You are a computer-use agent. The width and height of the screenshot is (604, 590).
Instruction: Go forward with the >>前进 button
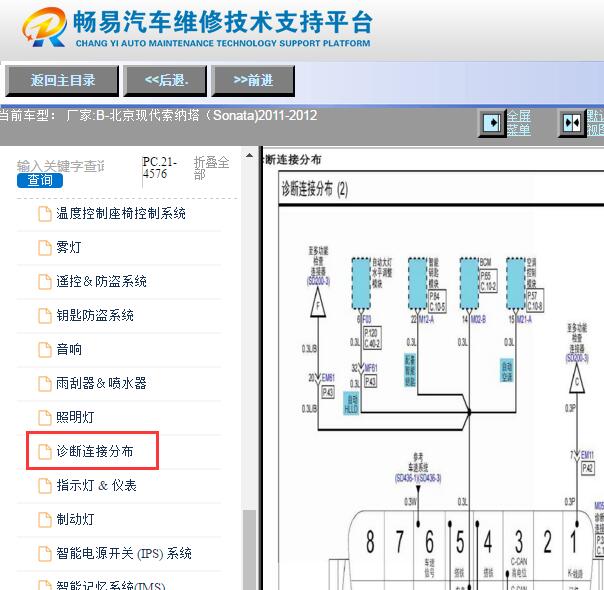tap(253, 80)
